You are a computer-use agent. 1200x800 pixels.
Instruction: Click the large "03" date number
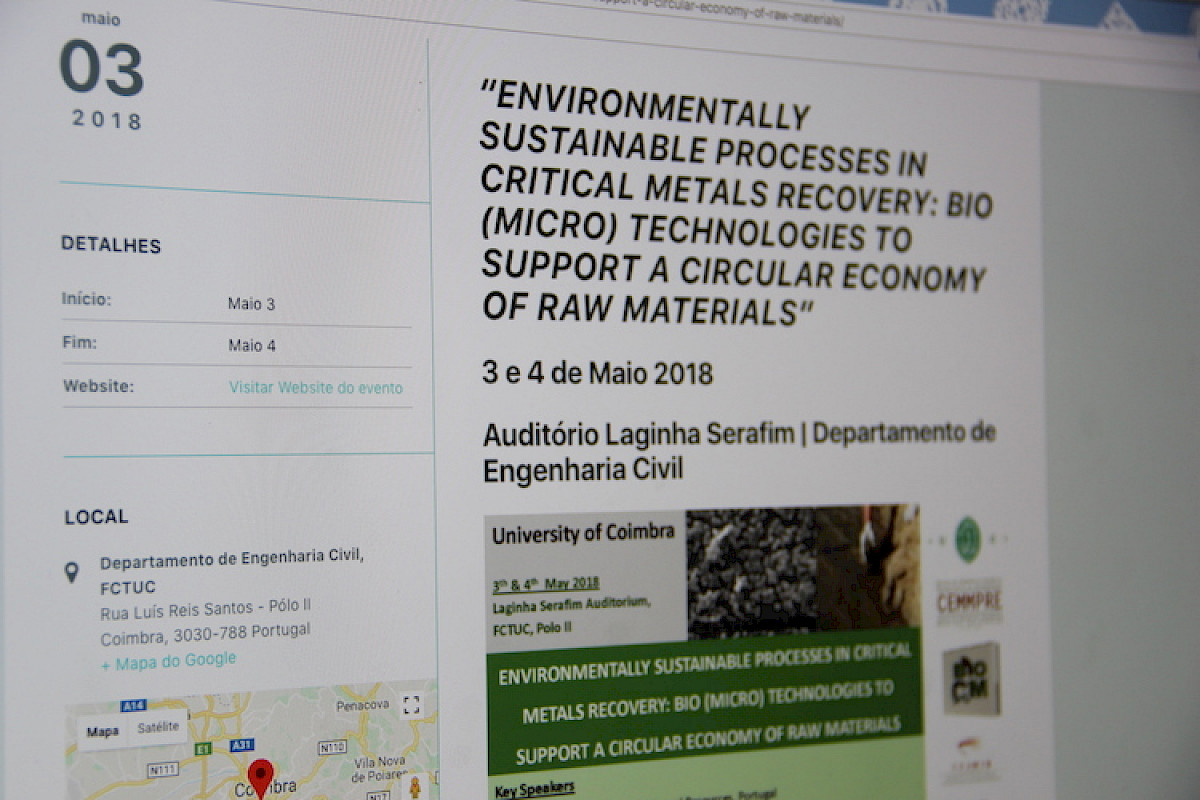tap(101, 68)
